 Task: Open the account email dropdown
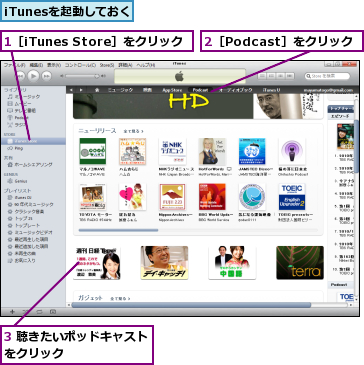click(329, 90)
